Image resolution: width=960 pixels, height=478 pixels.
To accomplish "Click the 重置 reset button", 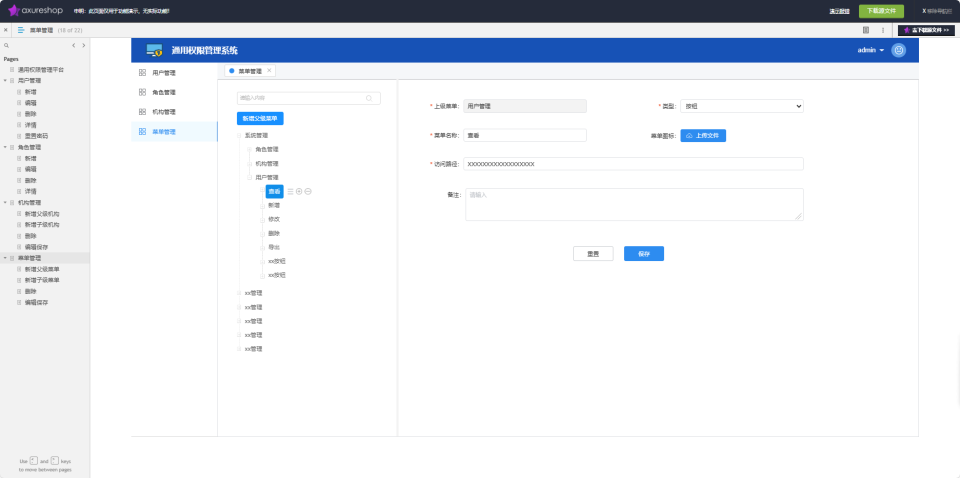I will (x=593, y=253).
